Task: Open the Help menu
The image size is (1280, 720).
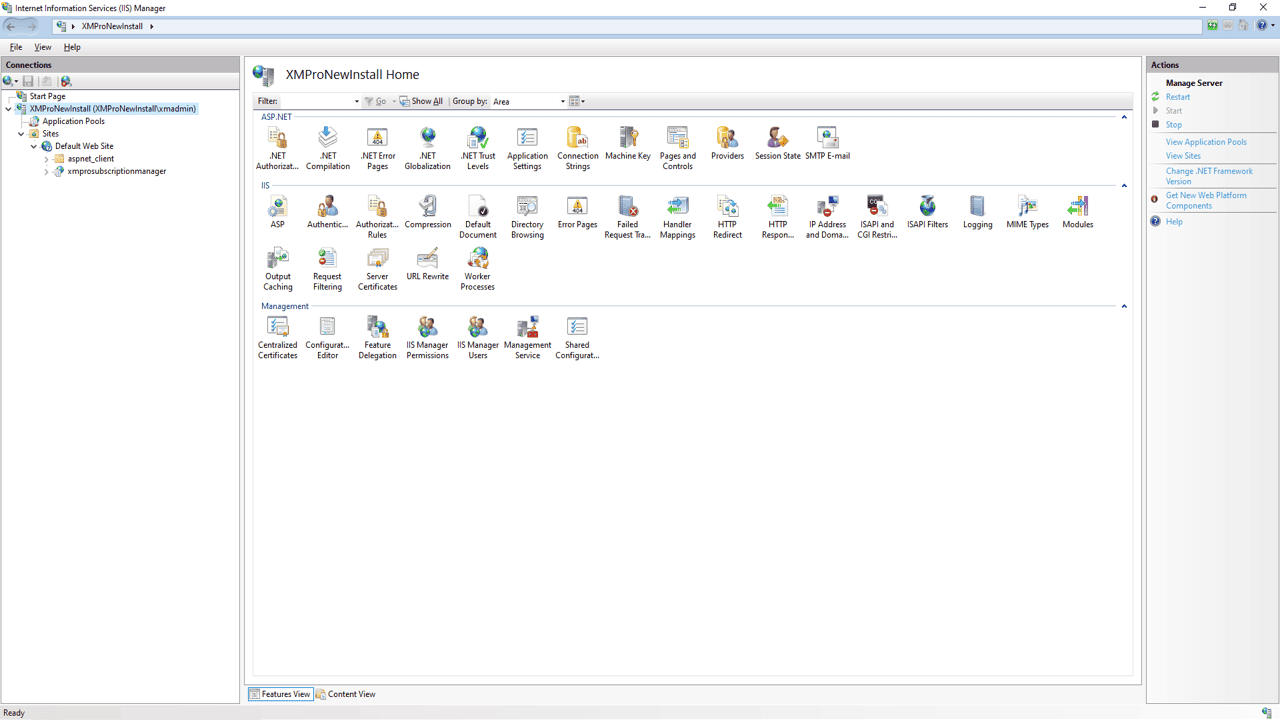Action: click(72, 47)
